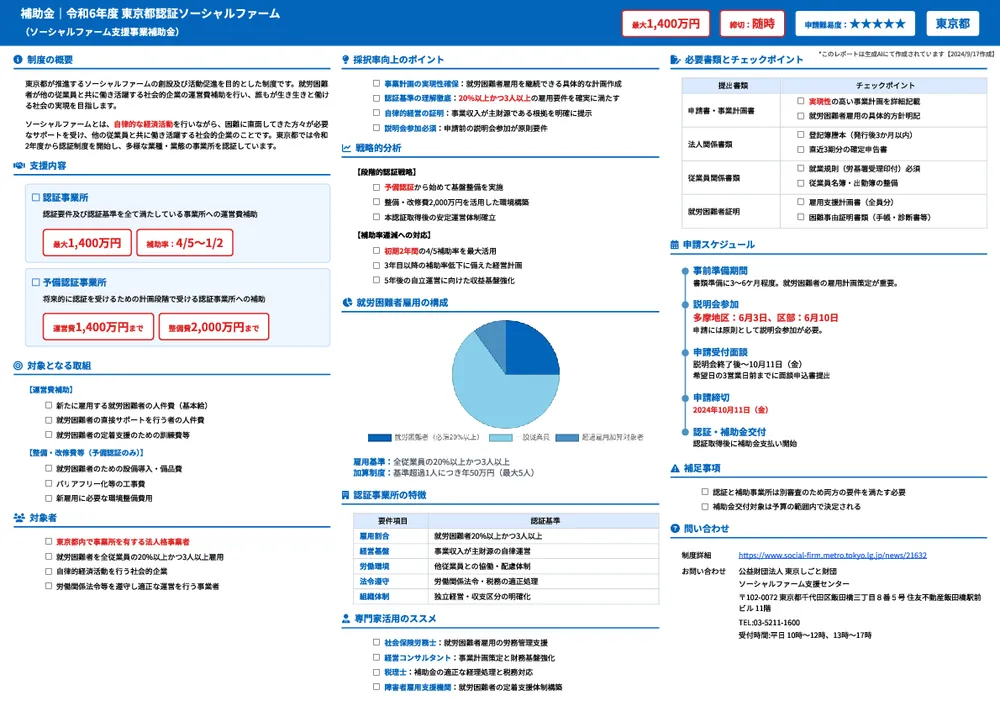Check the バリアフリー化等の工事費 checkbox
The width and height of the screenshot is (1000, 706).
click(49, 483)
